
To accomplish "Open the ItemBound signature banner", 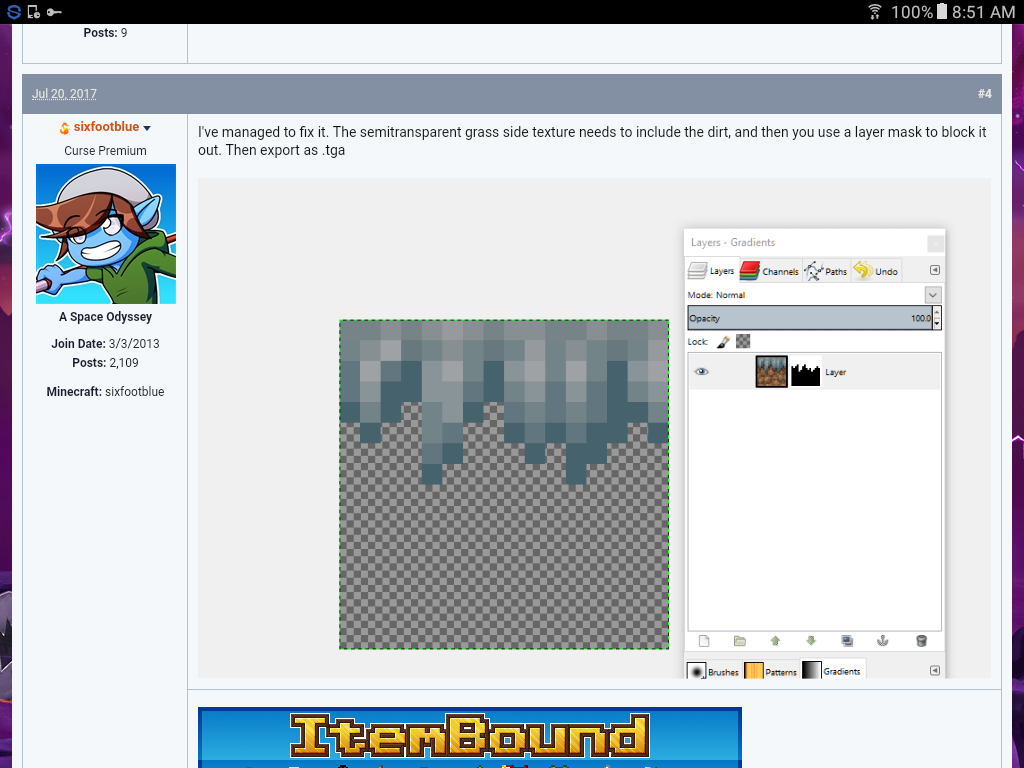I will [x=470, y=737].
